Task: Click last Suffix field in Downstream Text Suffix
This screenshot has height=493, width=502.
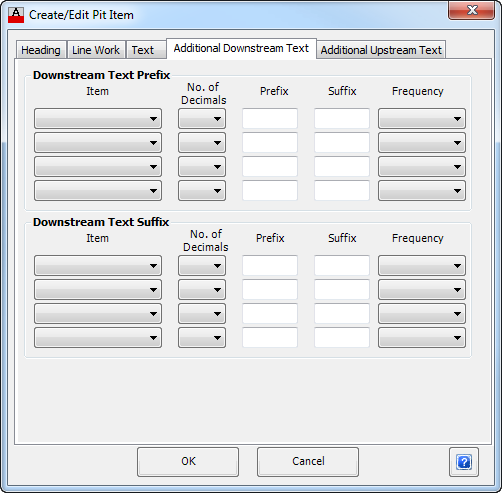Action: [342, 338]
